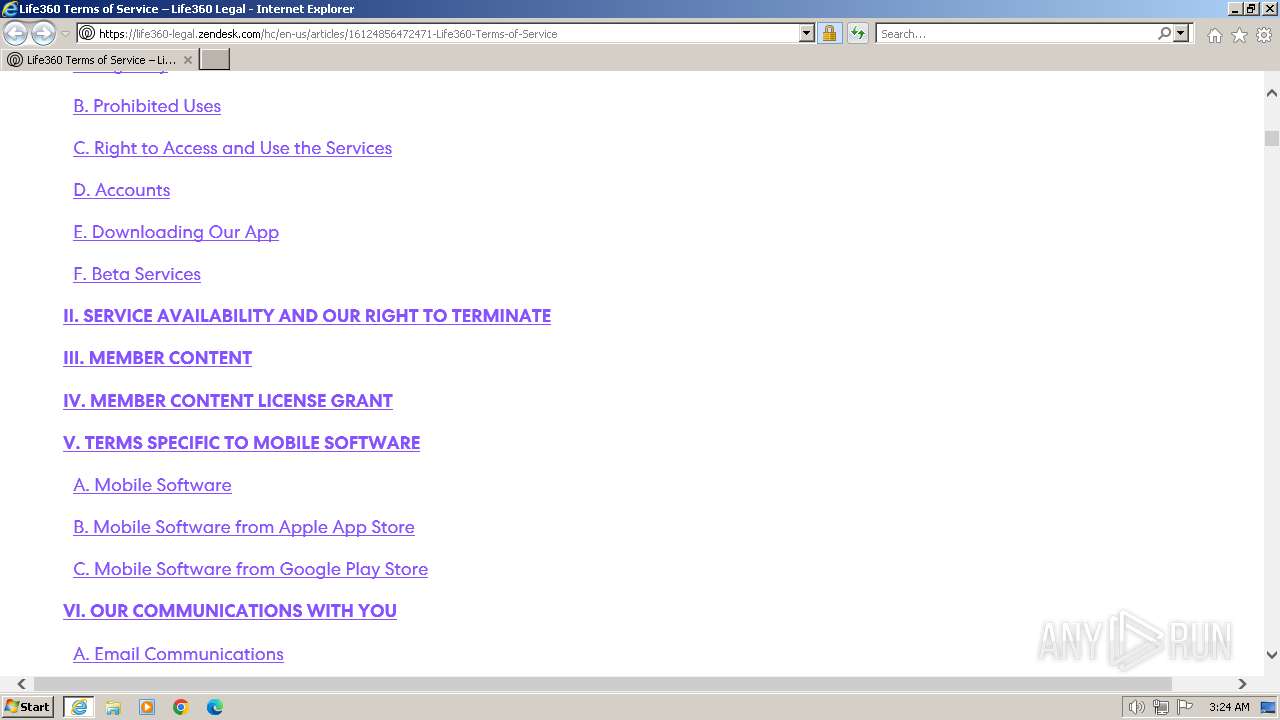Open the A. Email Communications link
This screenshot has width=1280, height=720.
click(x=178, y=654)
